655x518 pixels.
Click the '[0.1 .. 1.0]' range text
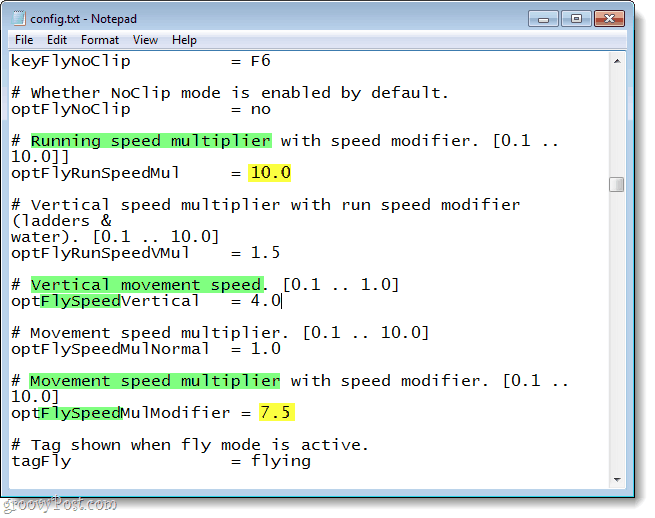tap(341, 285)
